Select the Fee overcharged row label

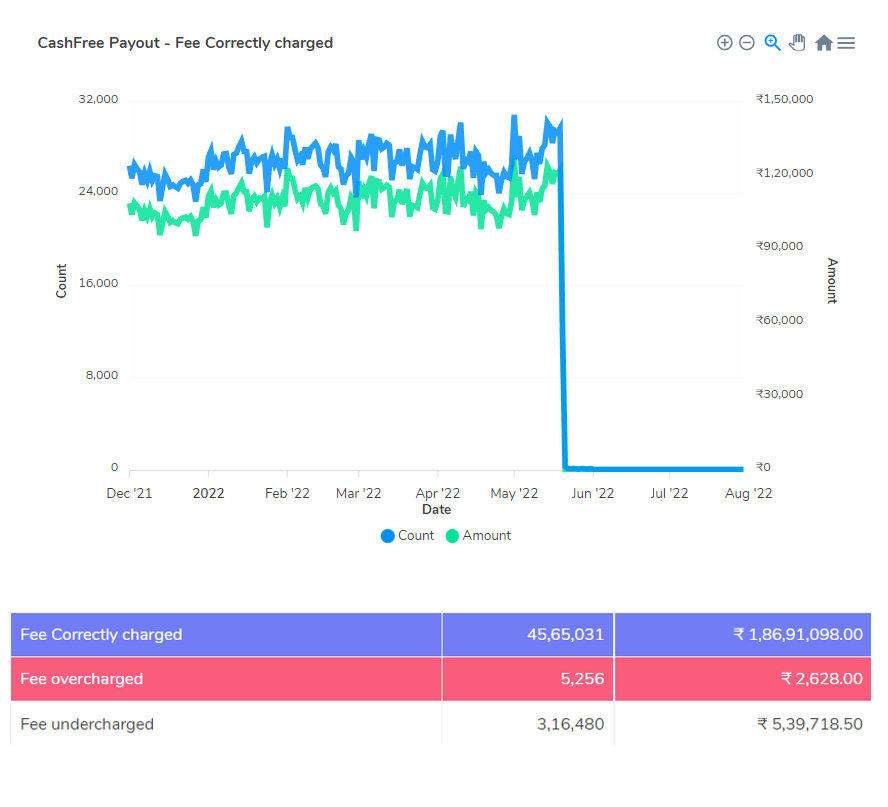tap(82, 679)
